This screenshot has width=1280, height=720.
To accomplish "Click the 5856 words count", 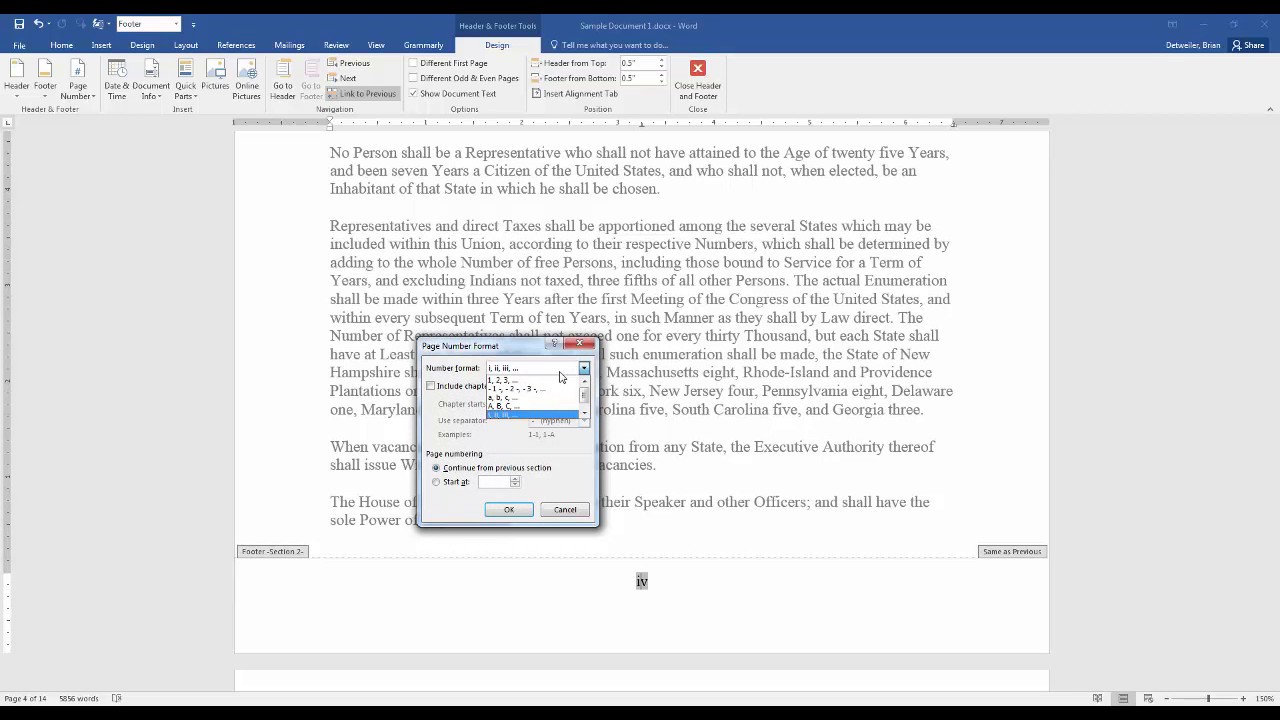I will (x=79, y=698).
